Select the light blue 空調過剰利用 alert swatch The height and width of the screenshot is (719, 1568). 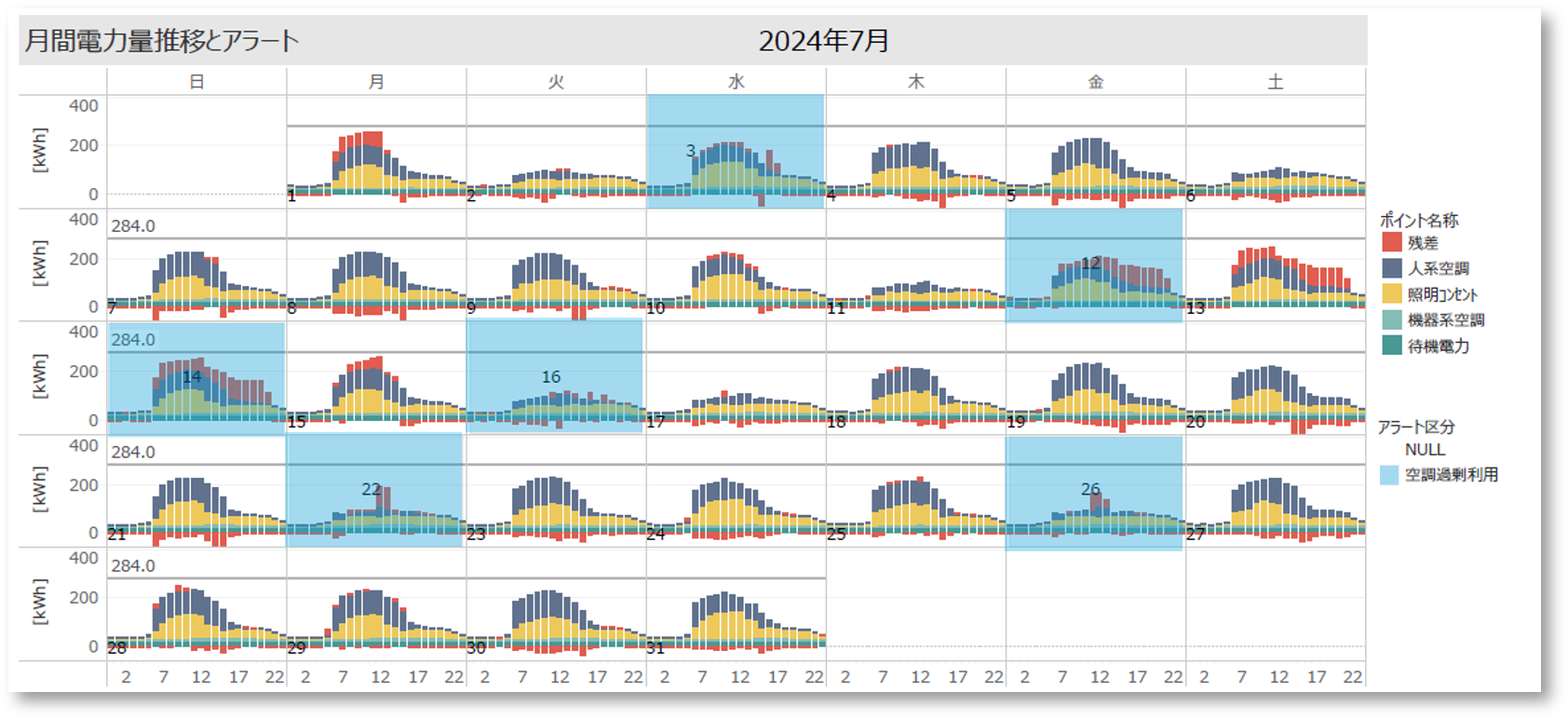[1389, 475]
